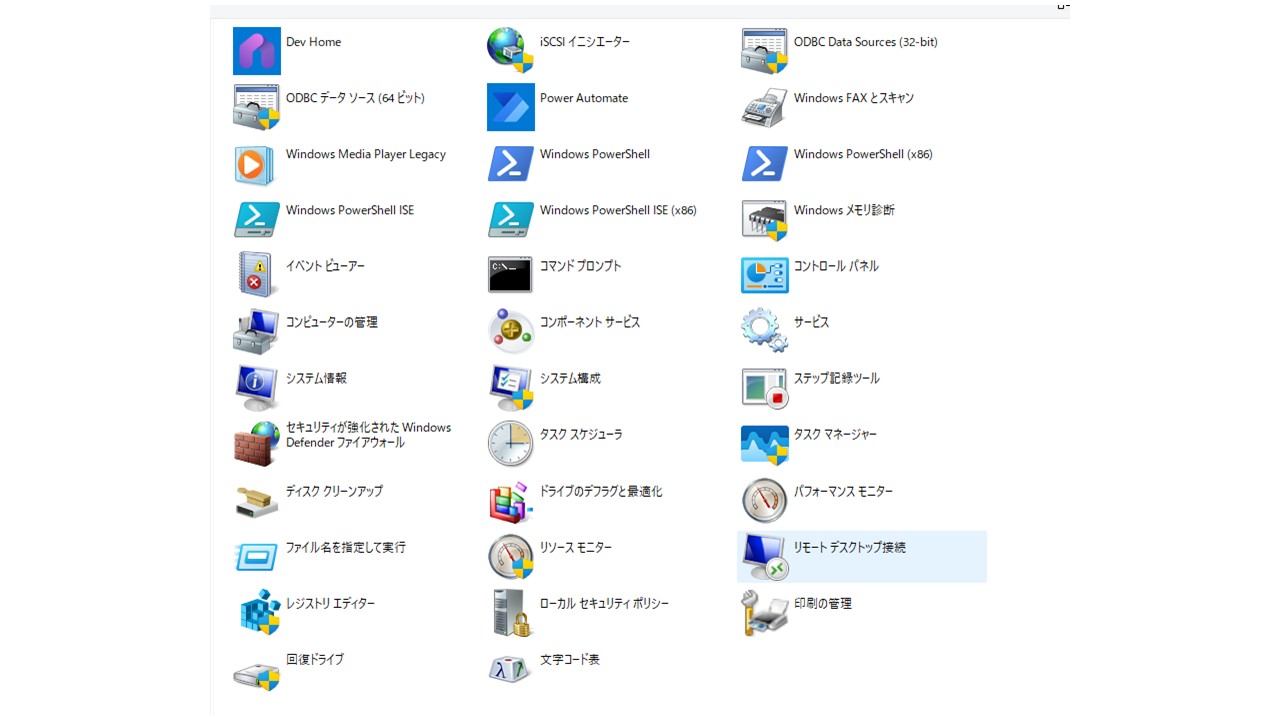Open the システム構成 icon

point(511,387)
